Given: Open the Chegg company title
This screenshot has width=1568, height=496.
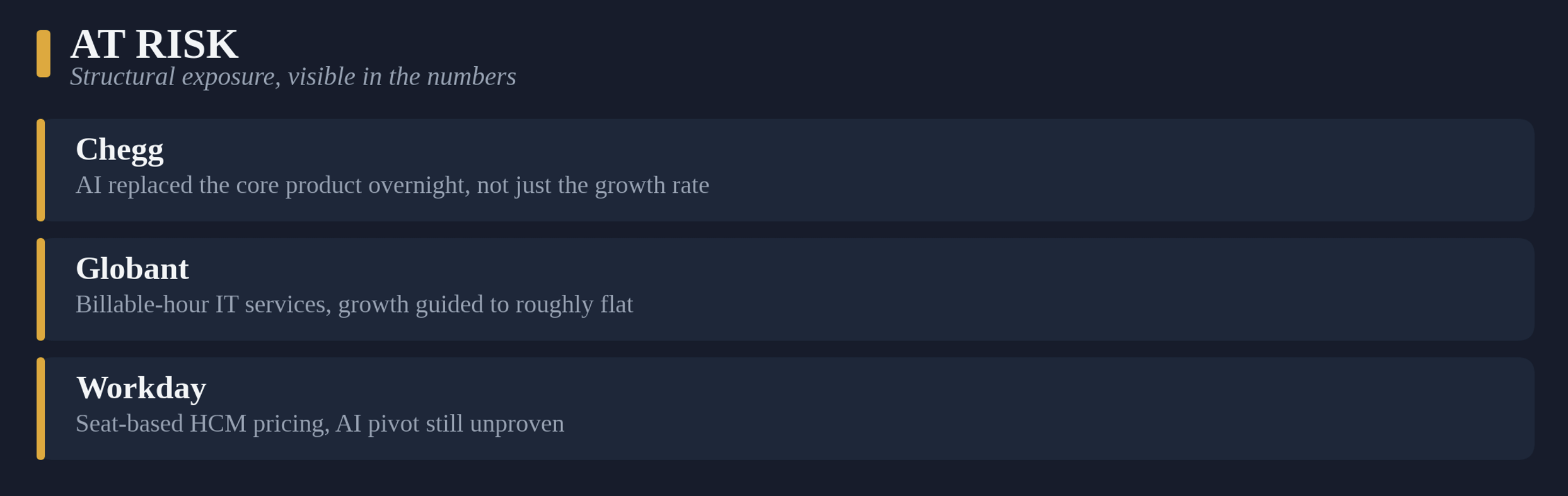Looking at the screenshot, I should (x=120, y=150).
